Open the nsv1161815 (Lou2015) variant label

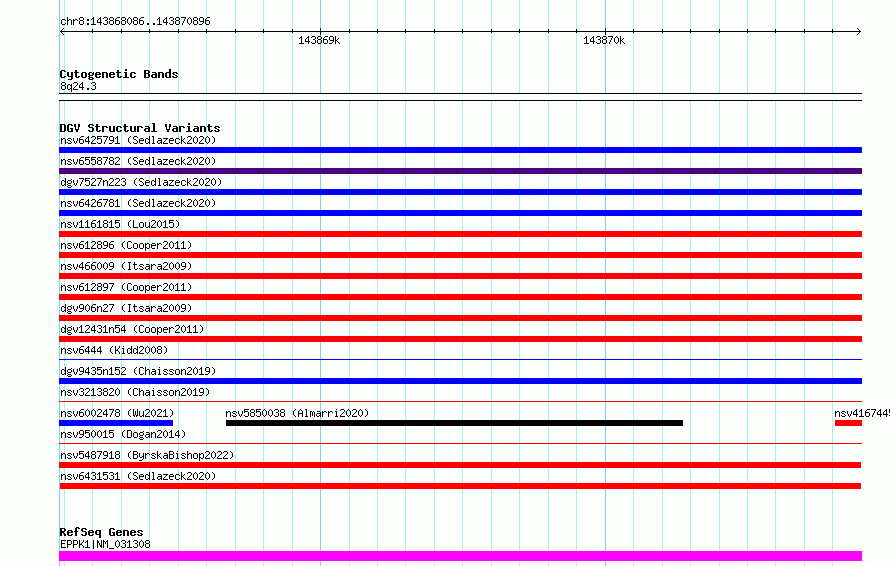(120, 224)
